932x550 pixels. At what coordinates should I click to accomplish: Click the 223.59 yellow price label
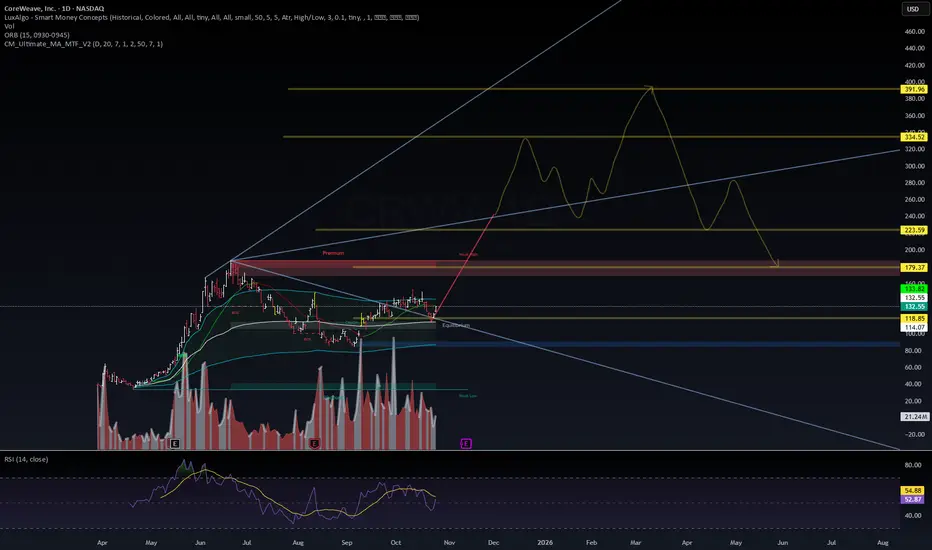pos(914,230)
